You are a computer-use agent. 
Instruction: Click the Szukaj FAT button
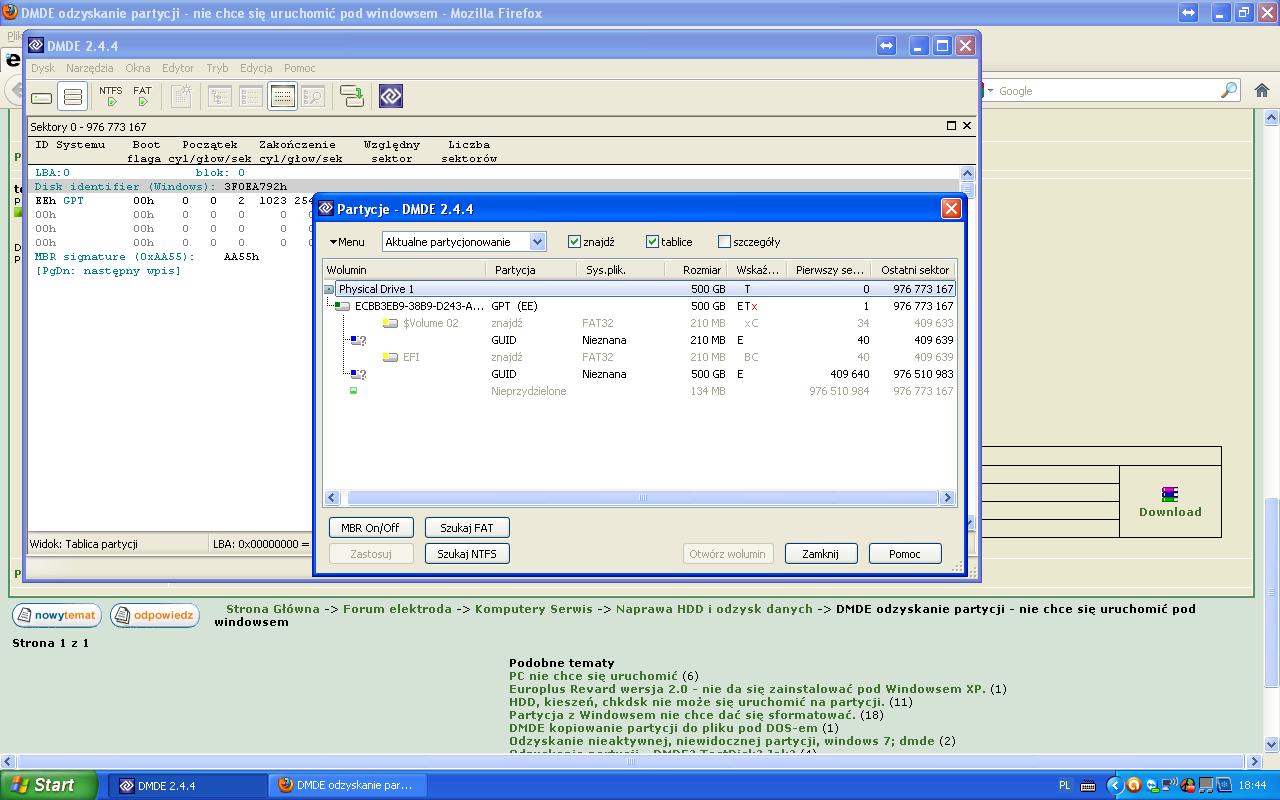(467, 528)
